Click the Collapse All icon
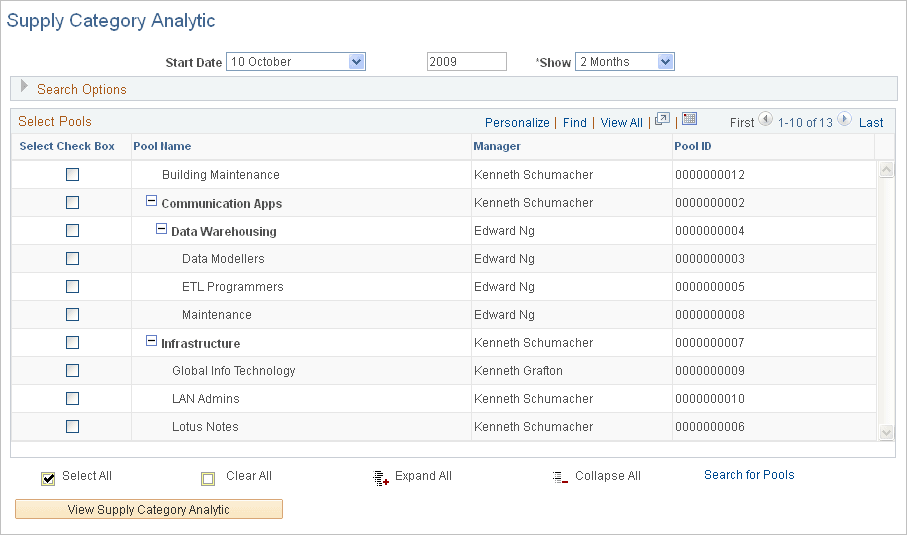The image size is (907, 535). (560, 478)
